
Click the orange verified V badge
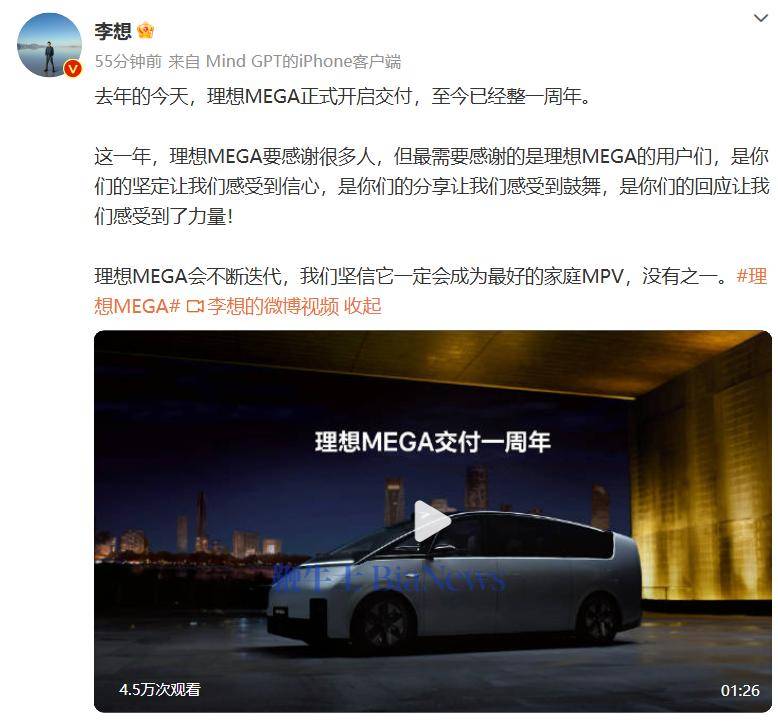73,68
